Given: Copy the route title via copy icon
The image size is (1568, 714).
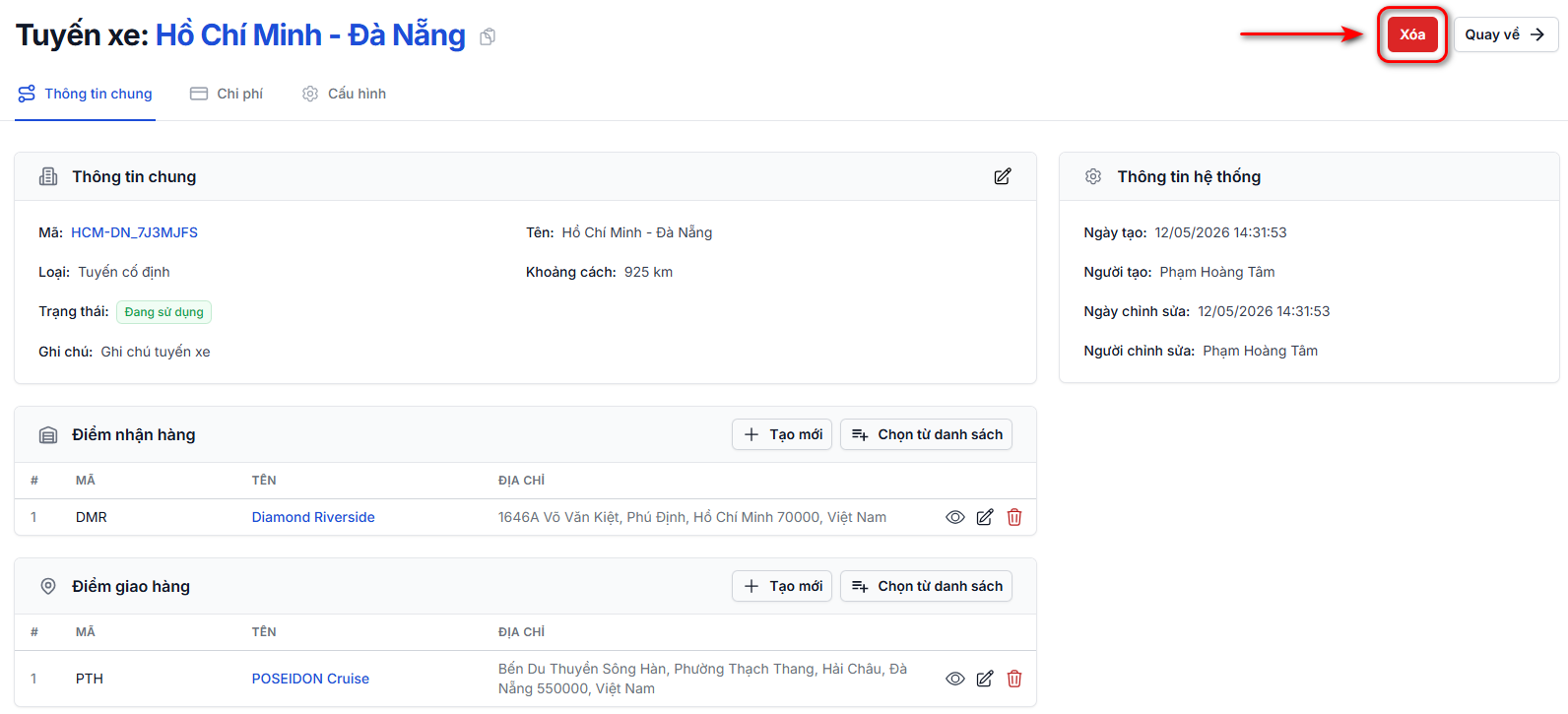Looking at the screenshot, I should point(488,36).
